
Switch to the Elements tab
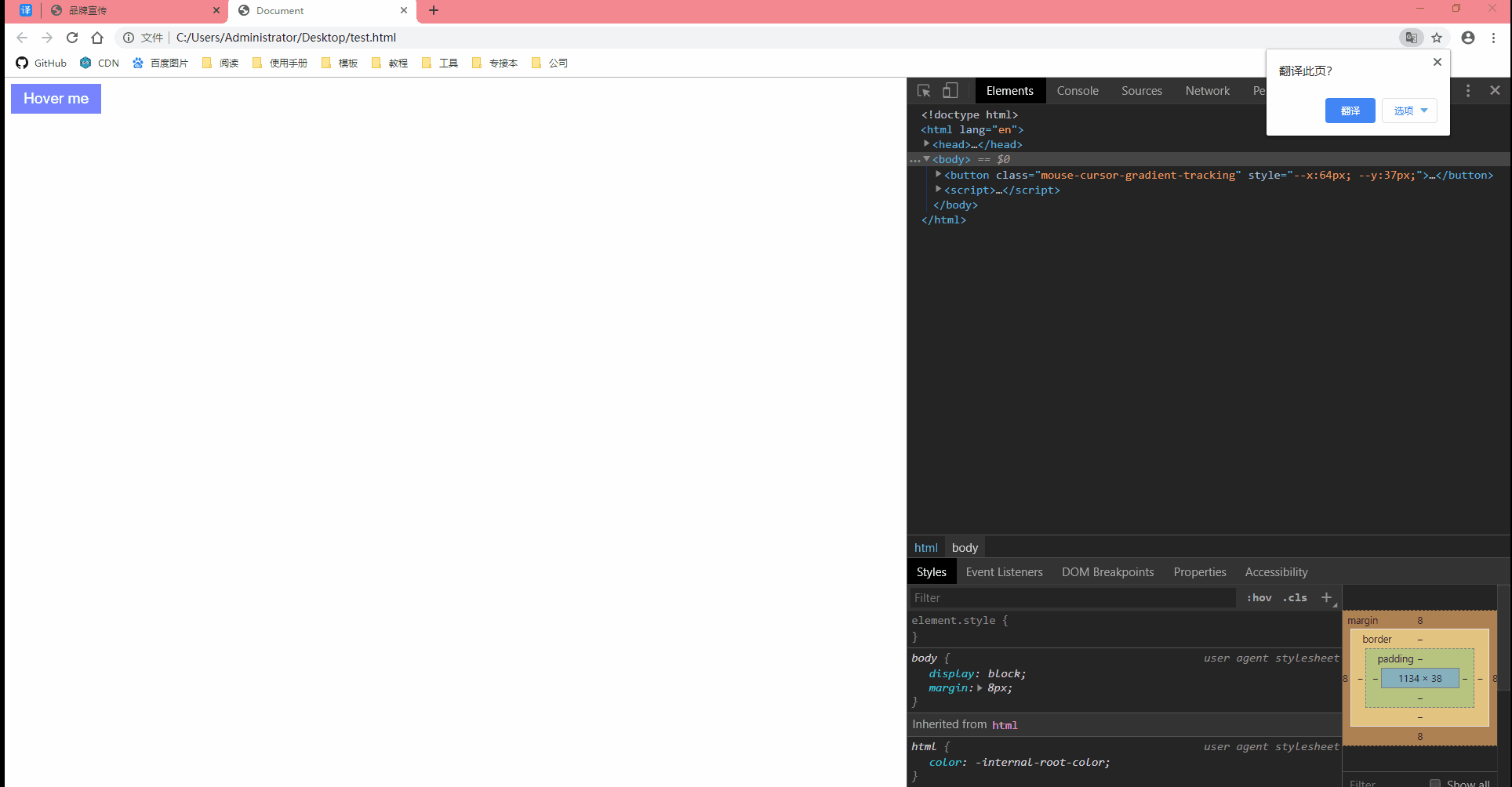pos(1010,91)
